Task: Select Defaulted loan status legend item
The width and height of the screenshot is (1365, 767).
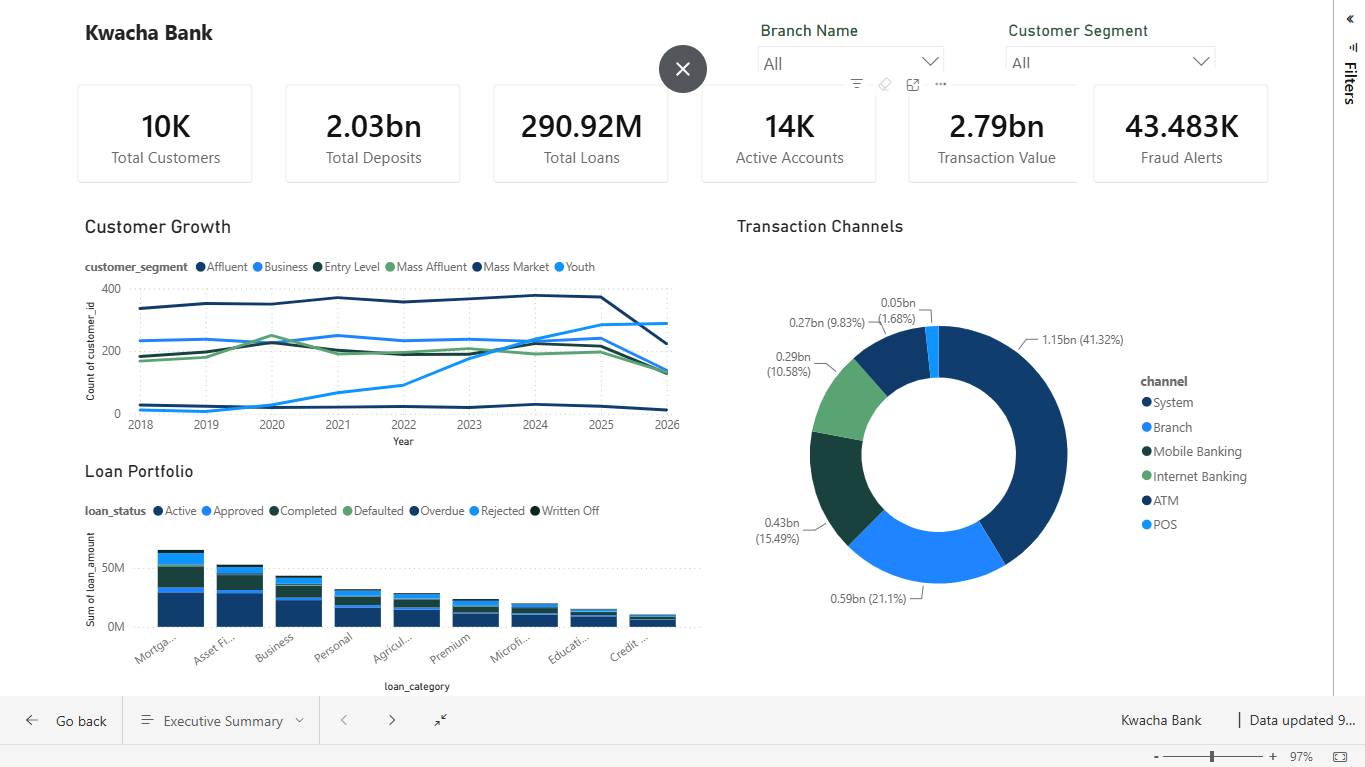Action: point(372,511)
